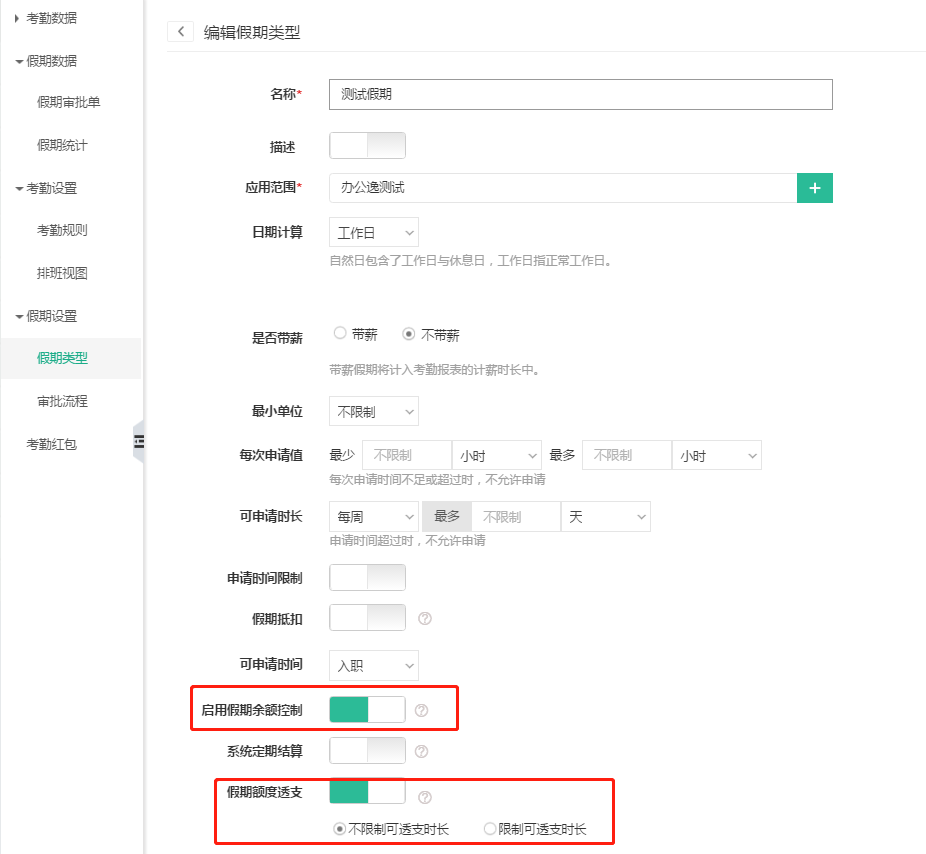This screenshot has width=926, height=854.
Task: Disable the 假期额度透支 switch
Action: click(367, 791)
